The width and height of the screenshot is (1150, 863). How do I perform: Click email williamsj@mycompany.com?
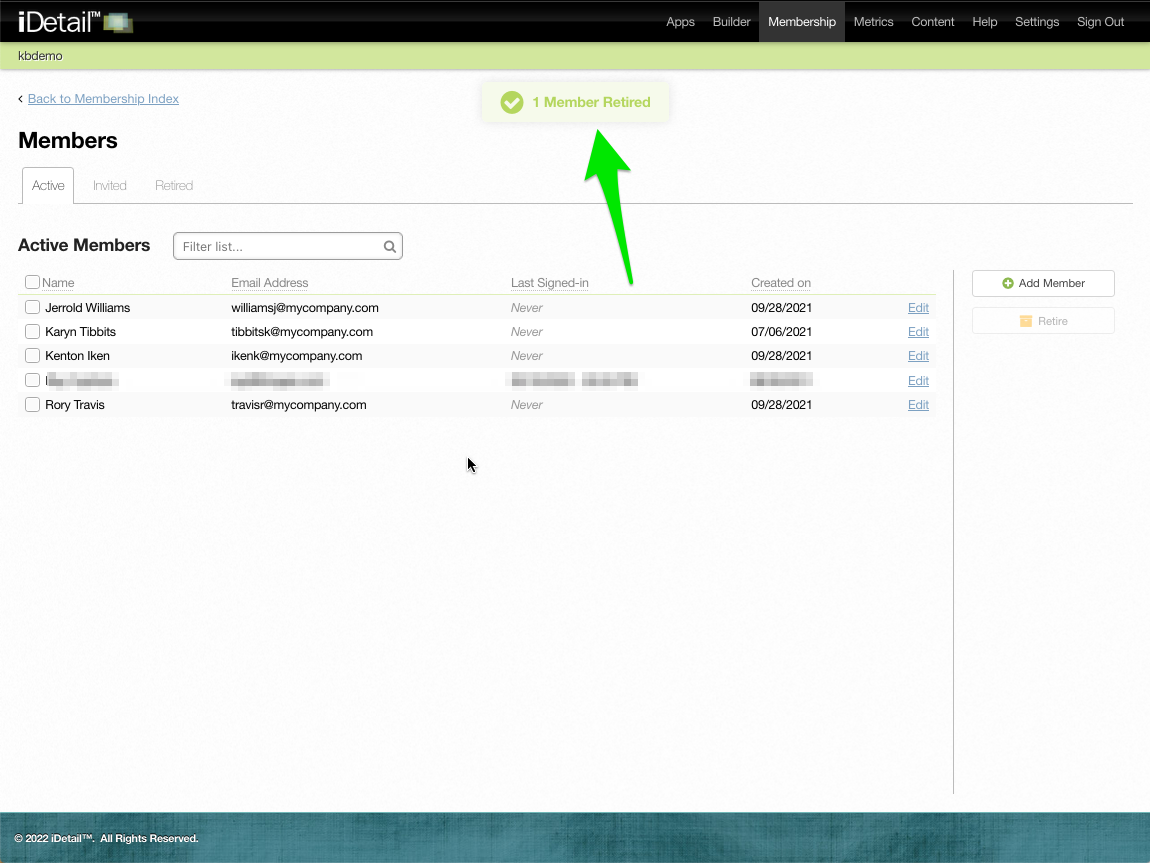coord(304,308)
